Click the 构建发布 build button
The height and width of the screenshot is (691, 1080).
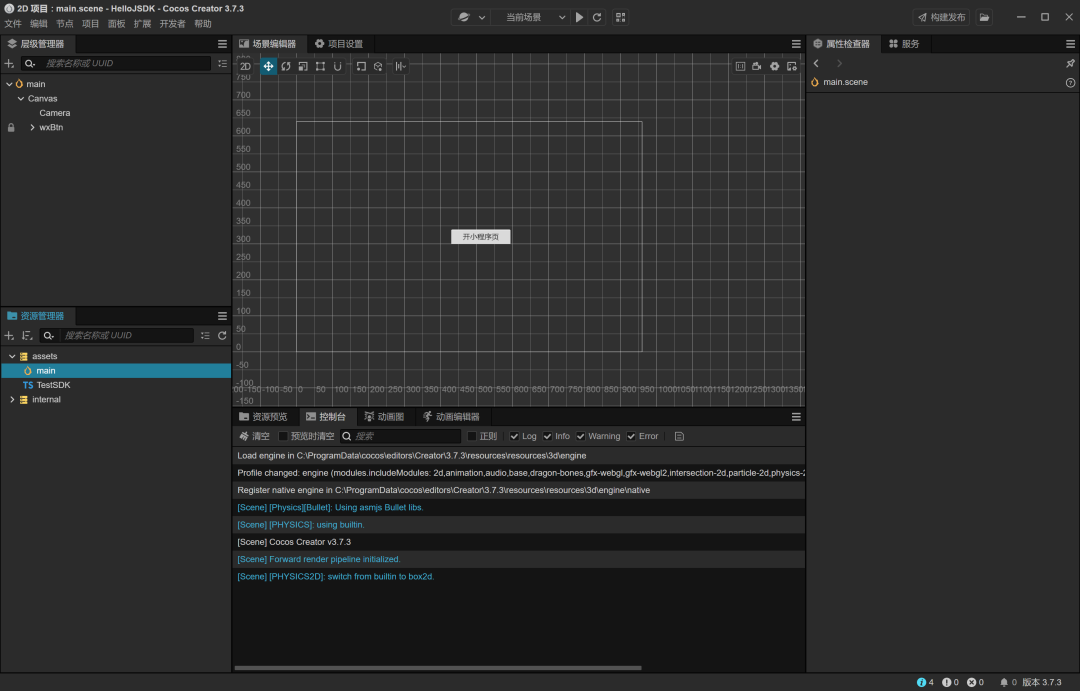tap(942, 17)
